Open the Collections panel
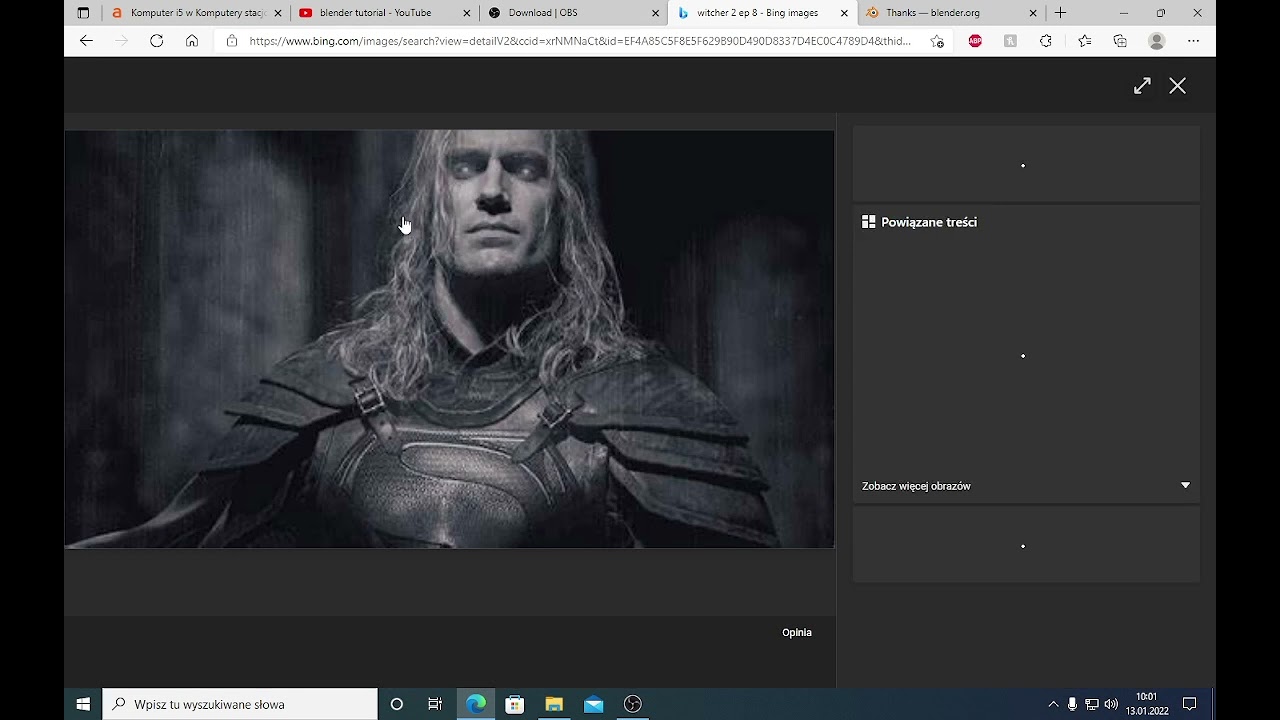1280x720 pixels. click(1120, 41)
